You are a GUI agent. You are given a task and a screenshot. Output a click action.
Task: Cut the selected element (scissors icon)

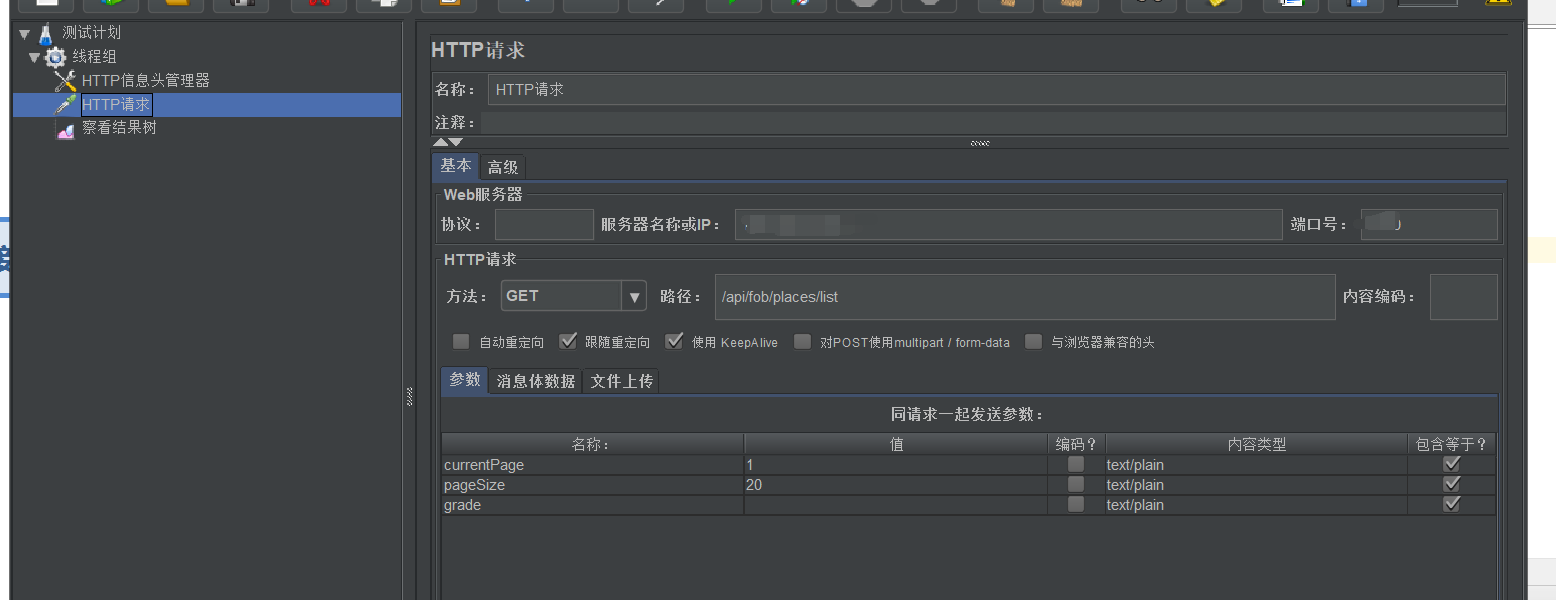point(318,3)
